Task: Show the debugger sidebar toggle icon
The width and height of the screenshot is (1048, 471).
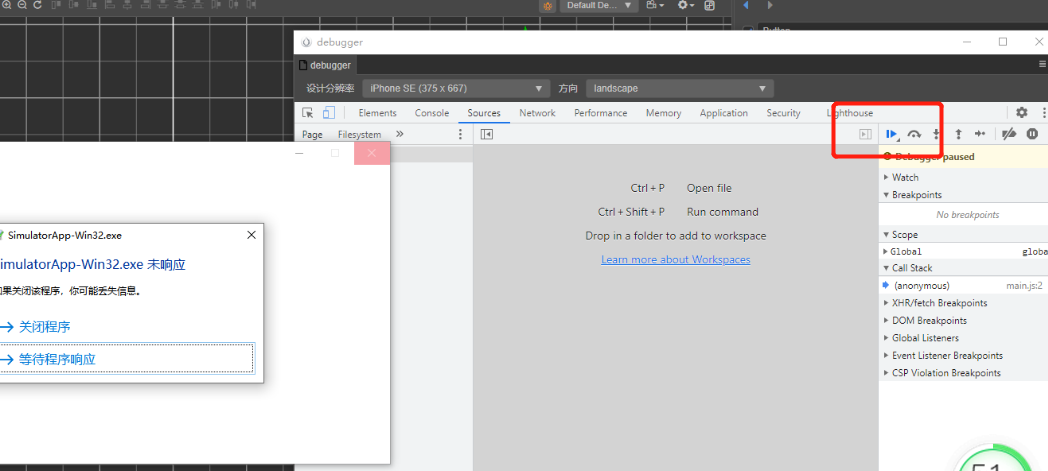Action: tap(866, 134)
